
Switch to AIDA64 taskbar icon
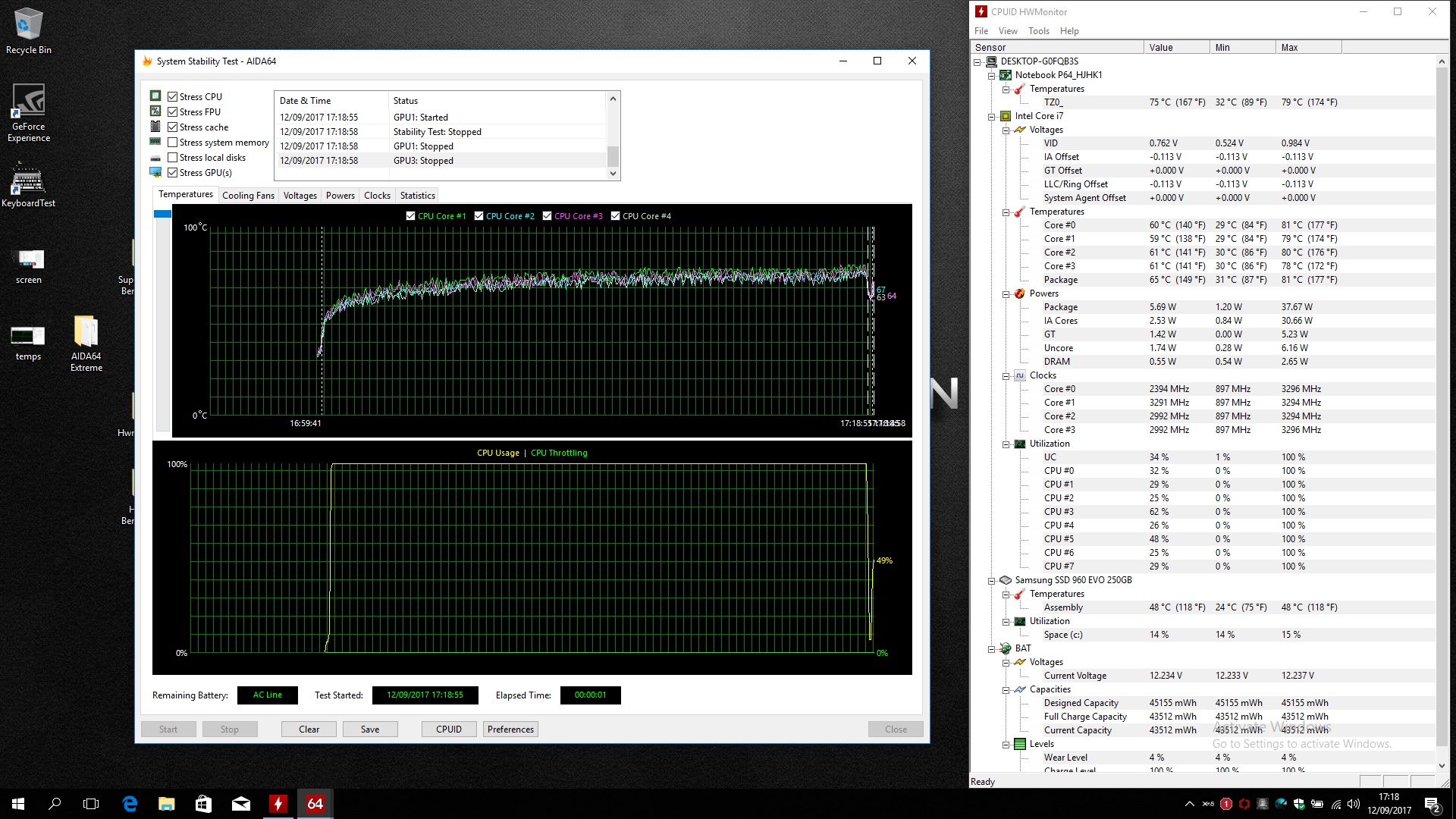click(x=315, y=803)
